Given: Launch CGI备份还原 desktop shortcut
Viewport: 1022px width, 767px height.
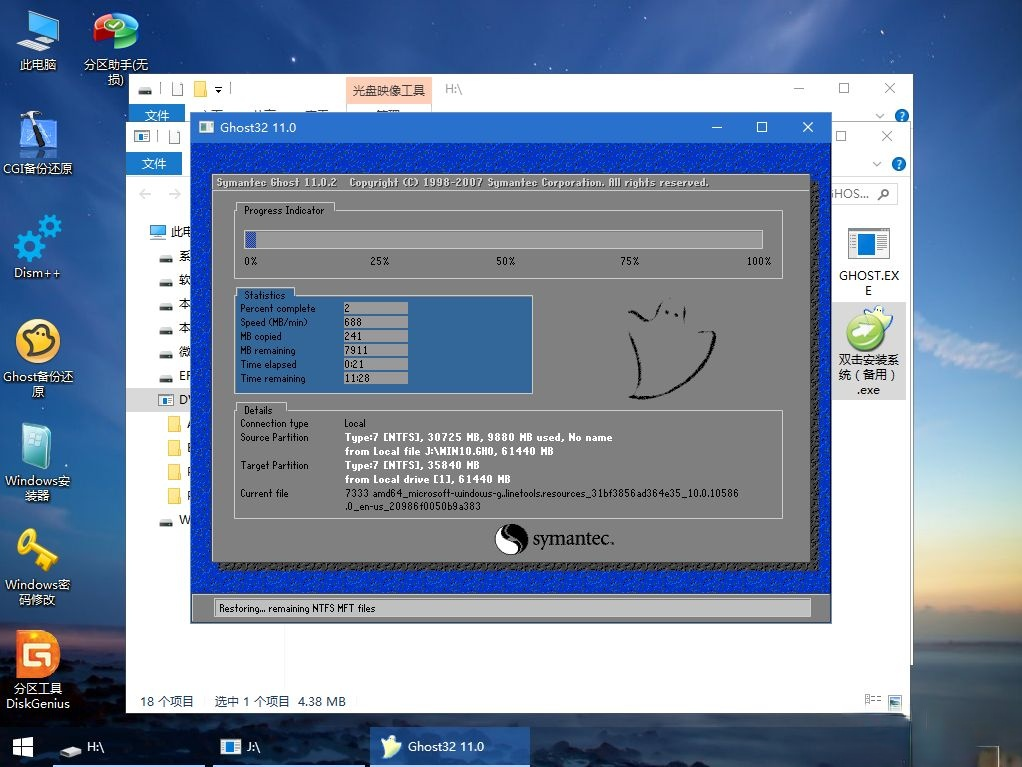Looking at the screenshot, I should 38,143.
